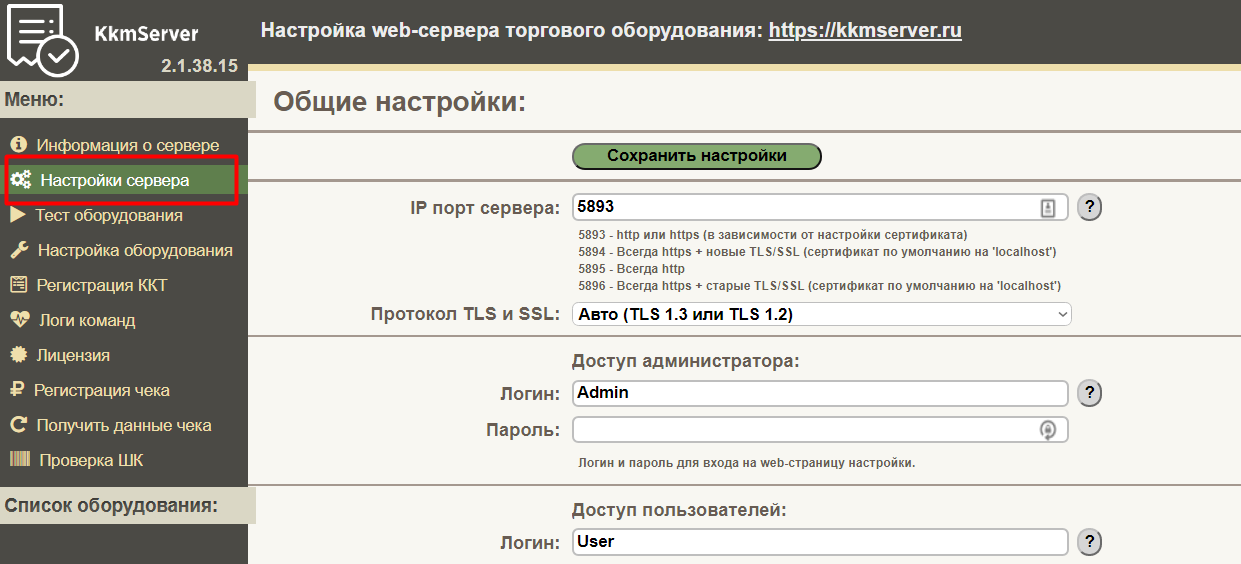Open Тест оборудования menu item
This screenshot has height=564, width=1241.
(109, 215)
